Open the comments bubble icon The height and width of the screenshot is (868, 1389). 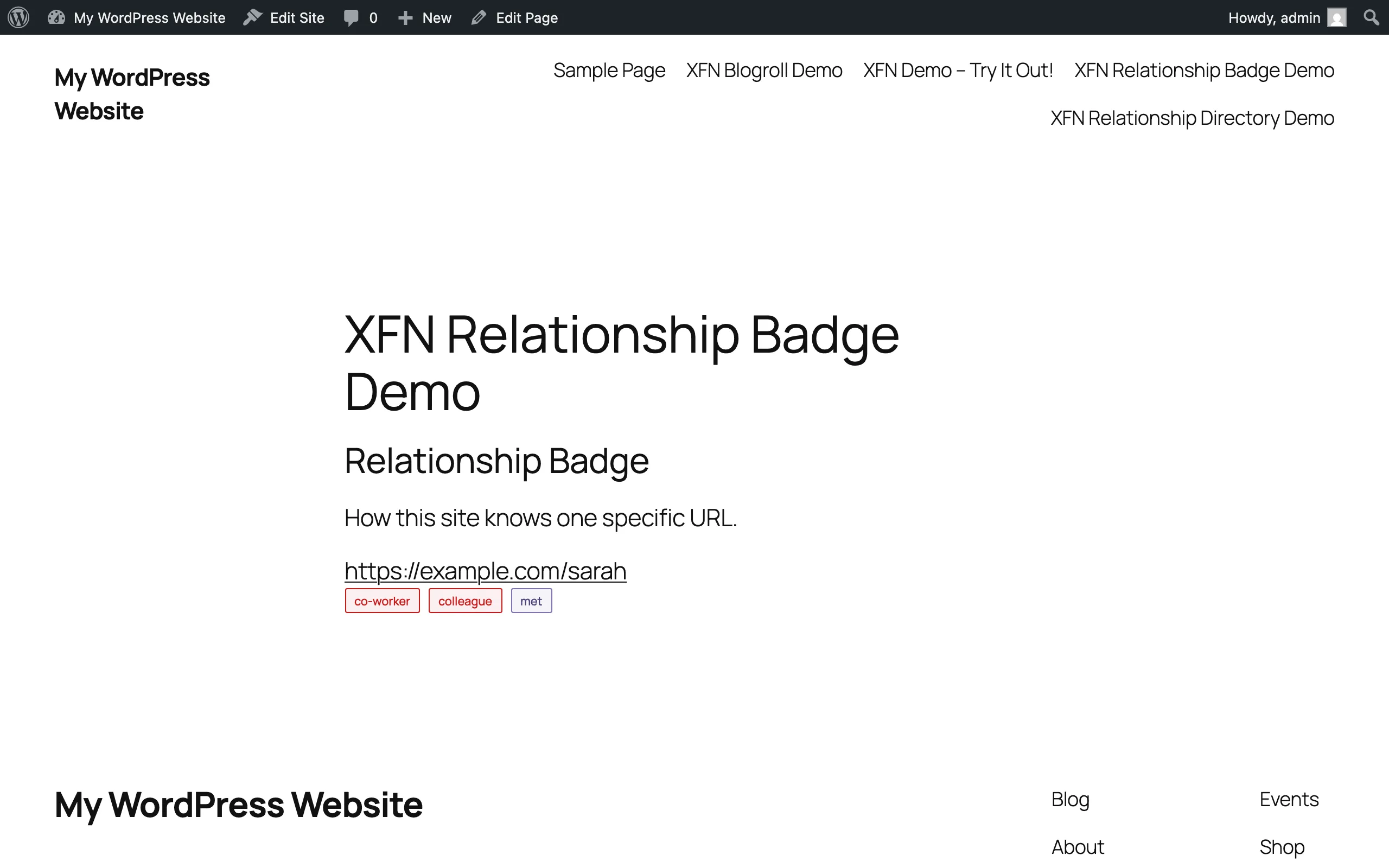click(x=351, y=18)
